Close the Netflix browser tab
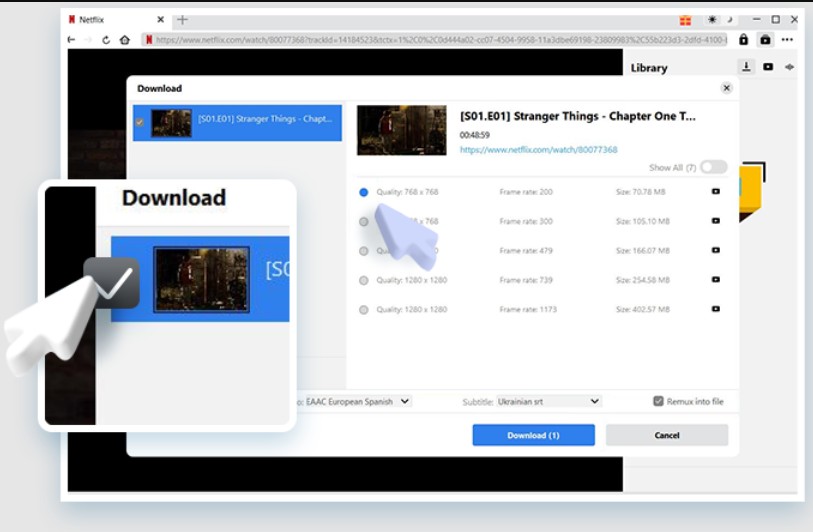Viewport: 813px width, 532px height. coord(161,20)
